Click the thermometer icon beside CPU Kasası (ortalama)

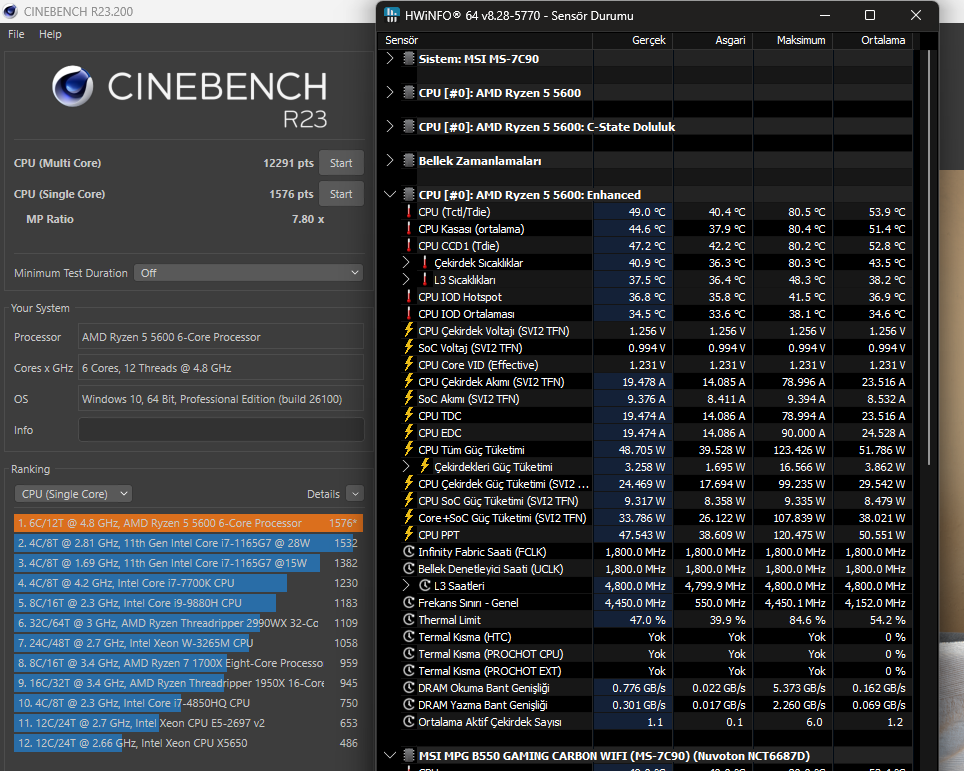tap(409, 228)
